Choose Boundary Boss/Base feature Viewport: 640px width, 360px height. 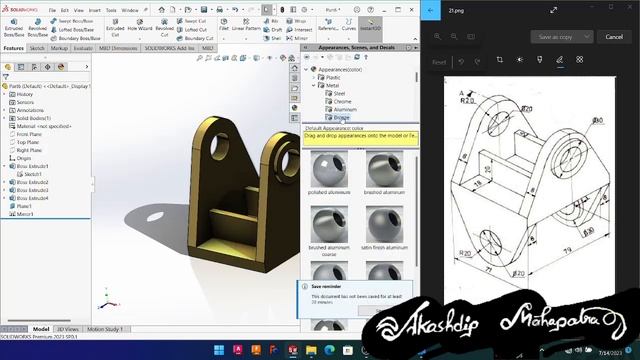(x=76, y=38)
